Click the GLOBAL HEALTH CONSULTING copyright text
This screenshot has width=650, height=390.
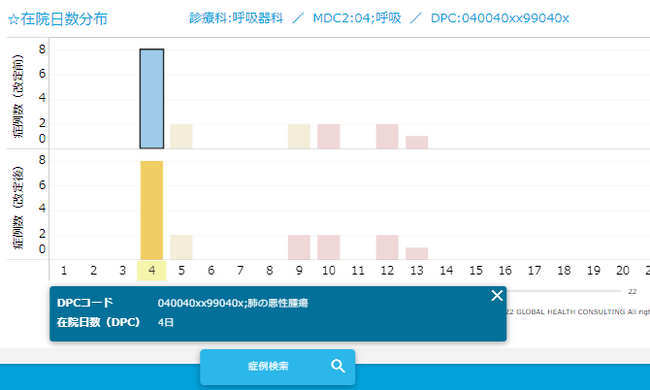[x=578, y=312]
